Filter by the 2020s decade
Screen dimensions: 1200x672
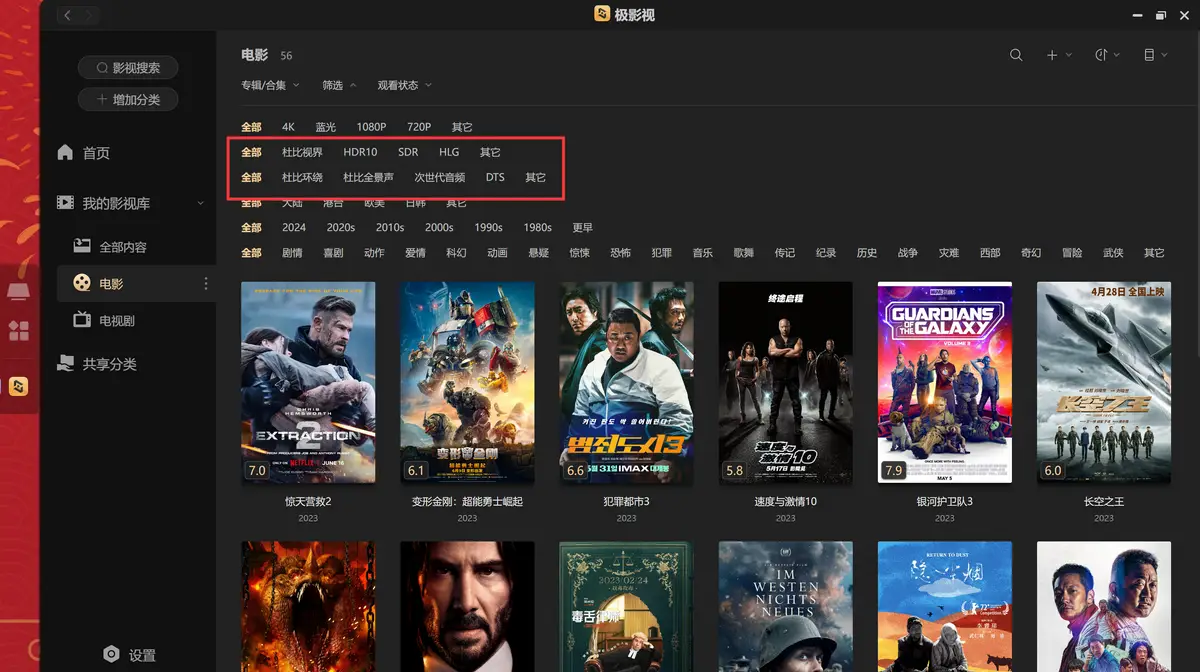(341, 227)
